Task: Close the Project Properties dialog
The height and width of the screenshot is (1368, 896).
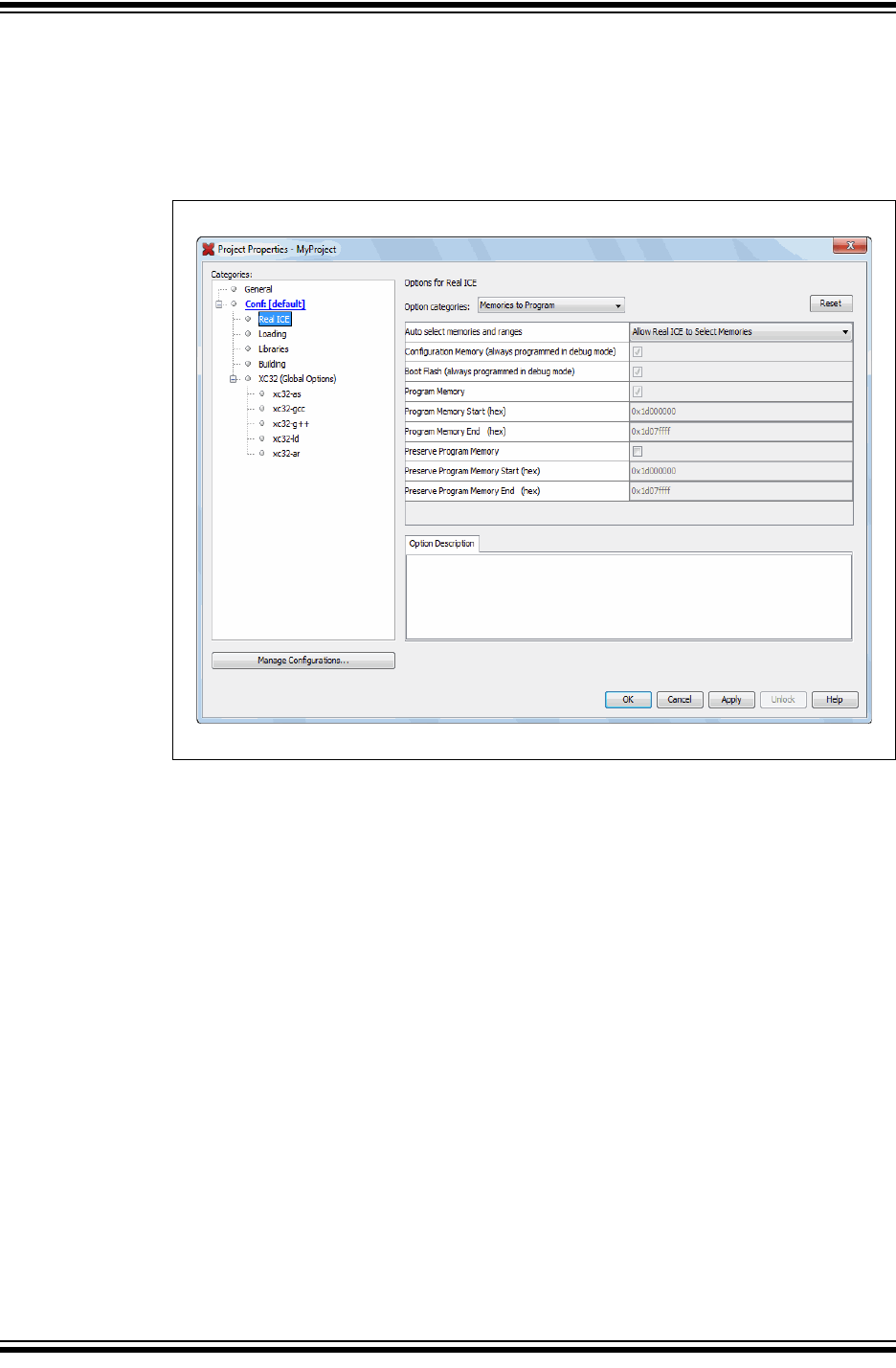Action: click(x=849, y=246)
